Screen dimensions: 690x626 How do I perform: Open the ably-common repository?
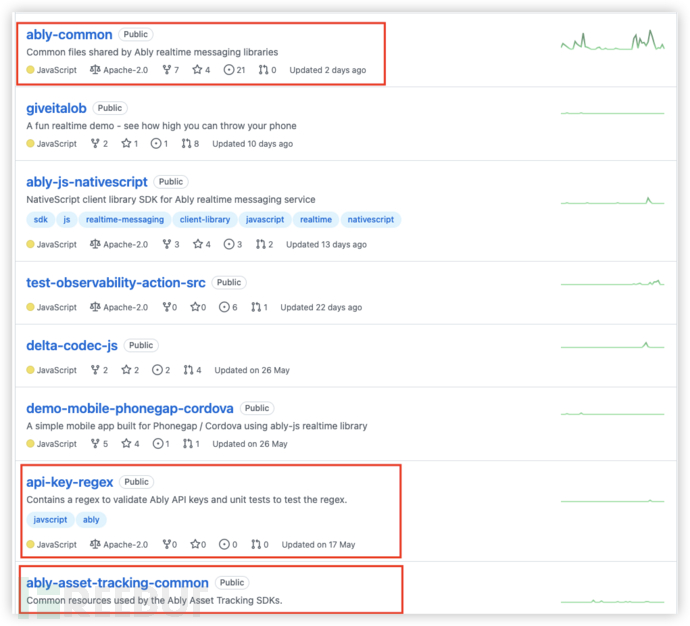click(x=69, y=34)
